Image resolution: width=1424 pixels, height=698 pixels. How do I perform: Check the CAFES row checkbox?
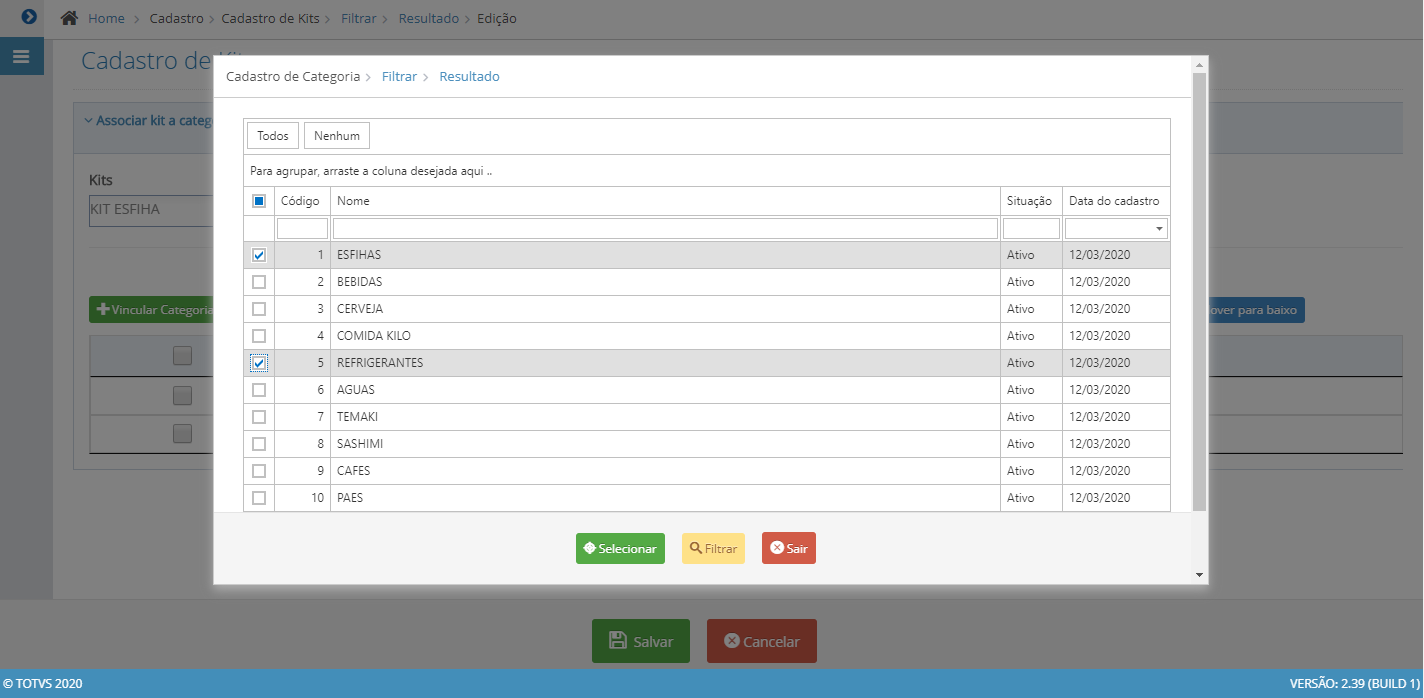point(259,471)
